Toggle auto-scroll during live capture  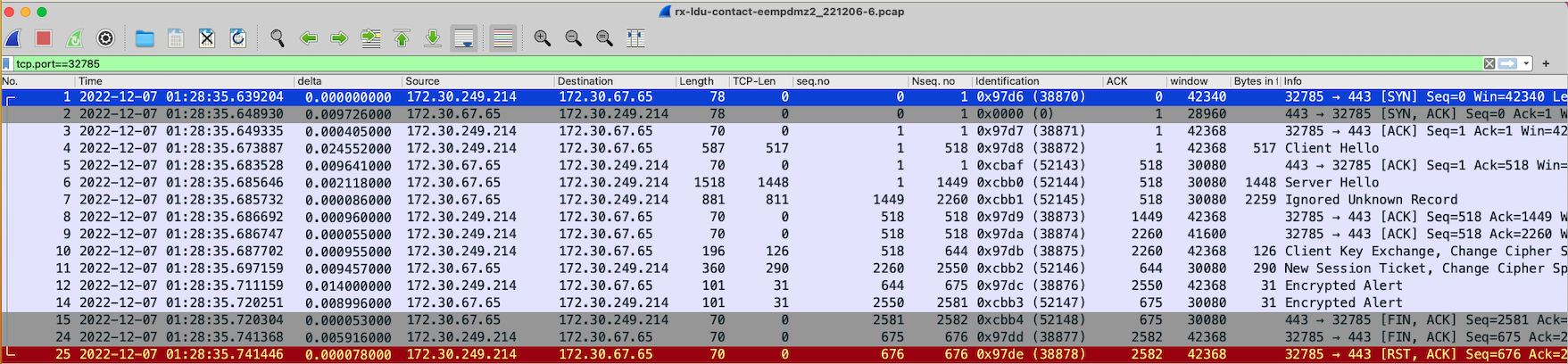coord(463,38)
